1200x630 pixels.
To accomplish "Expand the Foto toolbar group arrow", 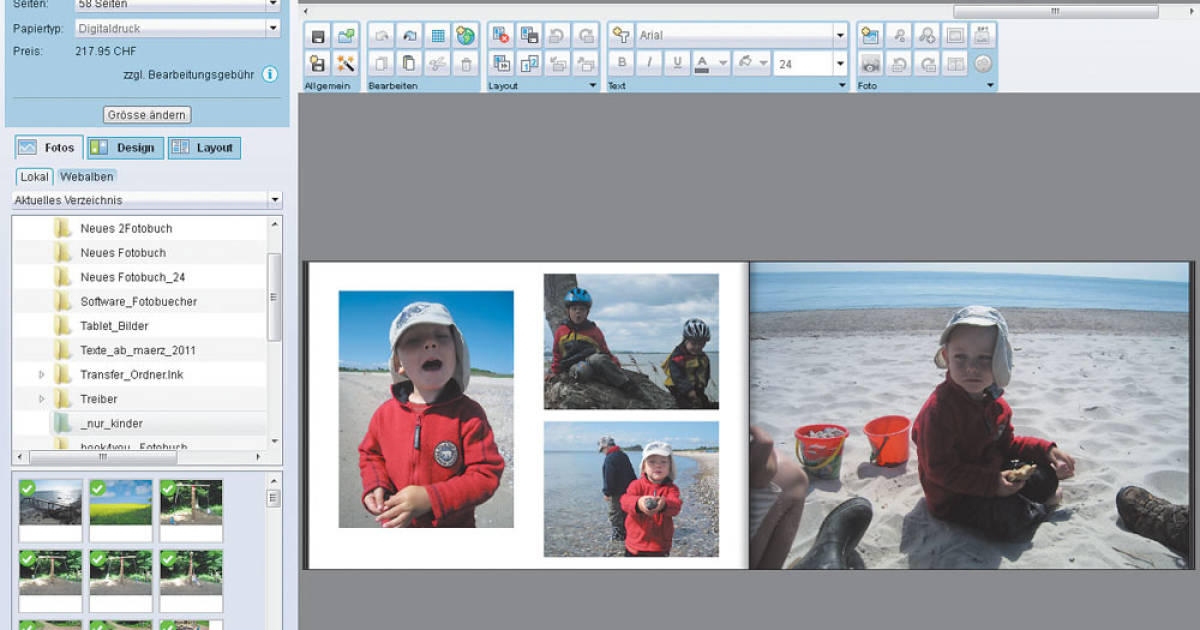I will [x=991, y=86].
